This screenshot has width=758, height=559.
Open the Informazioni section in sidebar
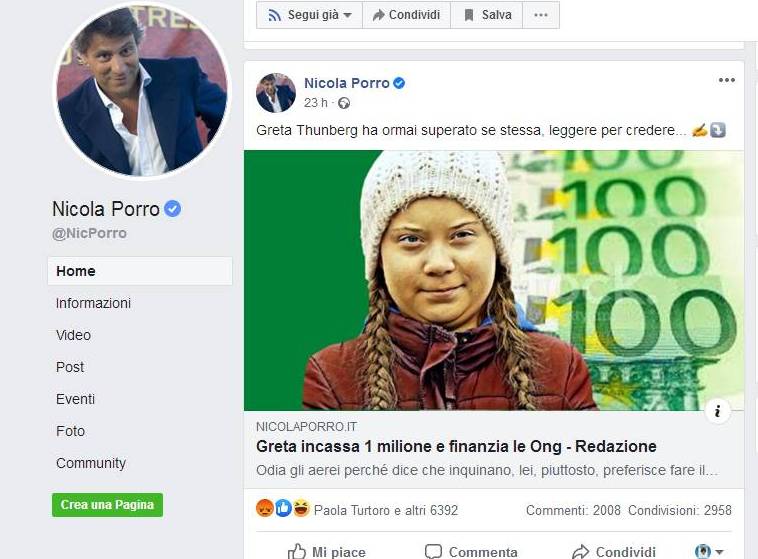point(93,303)
